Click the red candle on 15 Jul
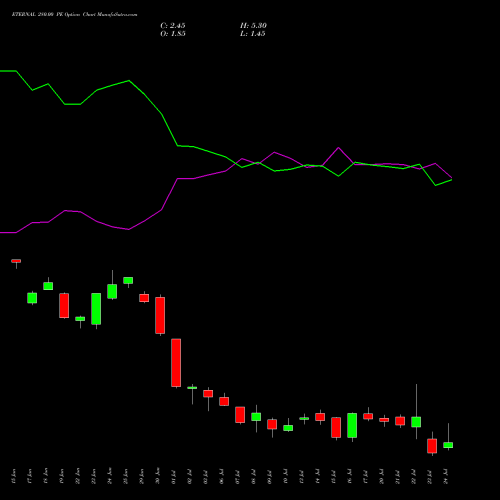 [336, 427]
